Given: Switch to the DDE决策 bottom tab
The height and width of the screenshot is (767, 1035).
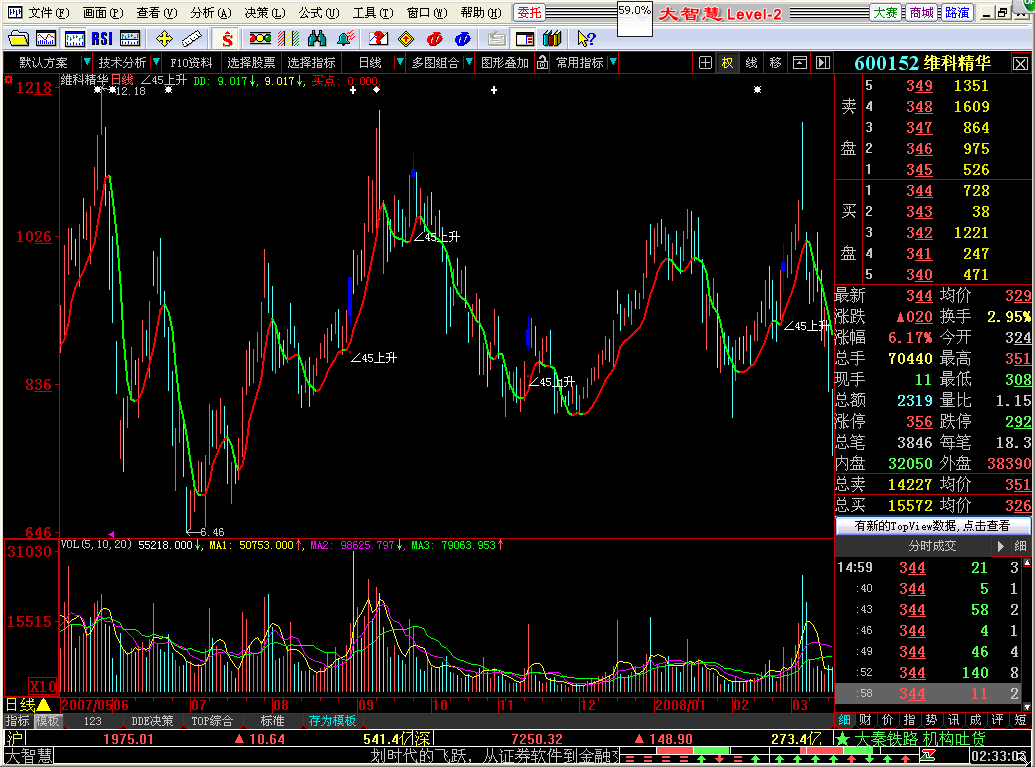Looking at the screenshot, I should coord(152,721).
